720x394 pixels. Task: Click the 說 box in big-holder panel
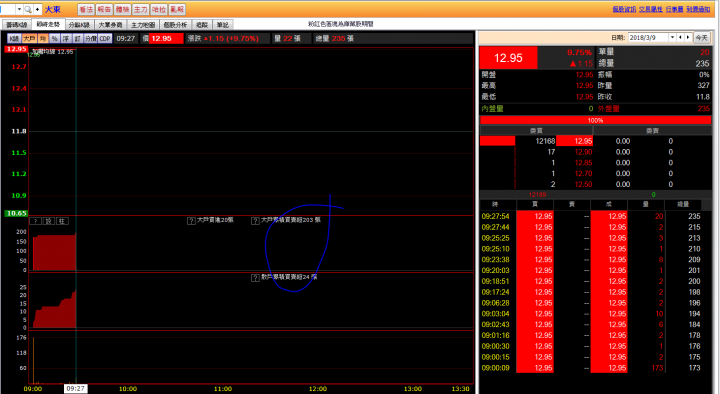[x=49, y=221]
